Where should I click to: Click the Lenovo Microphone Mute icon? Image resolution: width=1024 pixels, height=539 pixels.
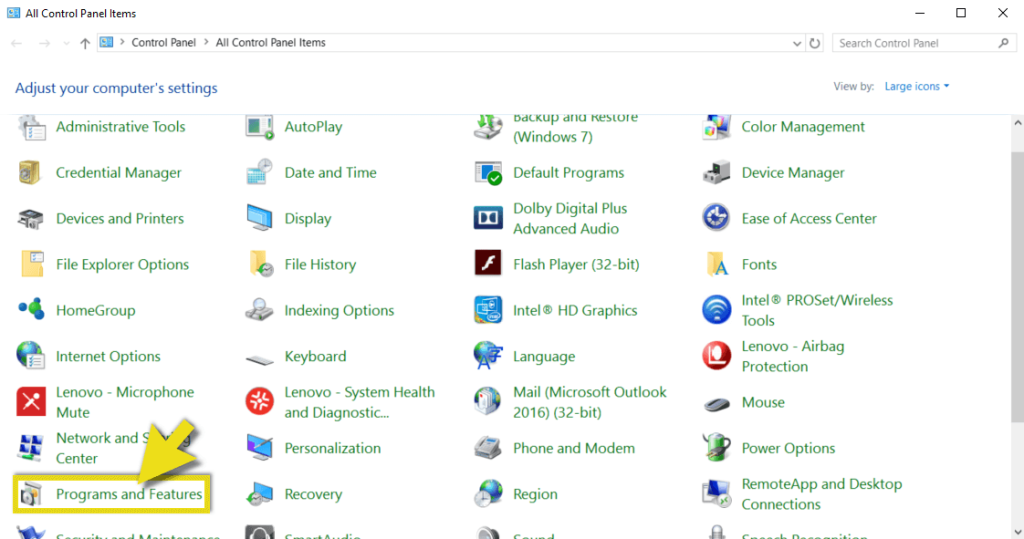tap(31, 402)
